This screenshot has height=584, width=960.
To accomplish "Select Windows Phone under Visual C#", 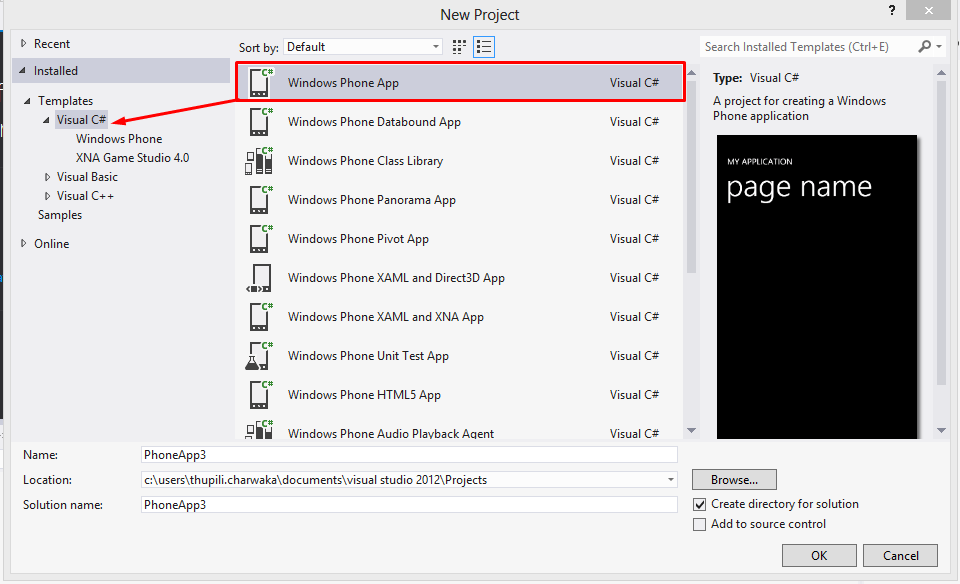I will [119, 139].
